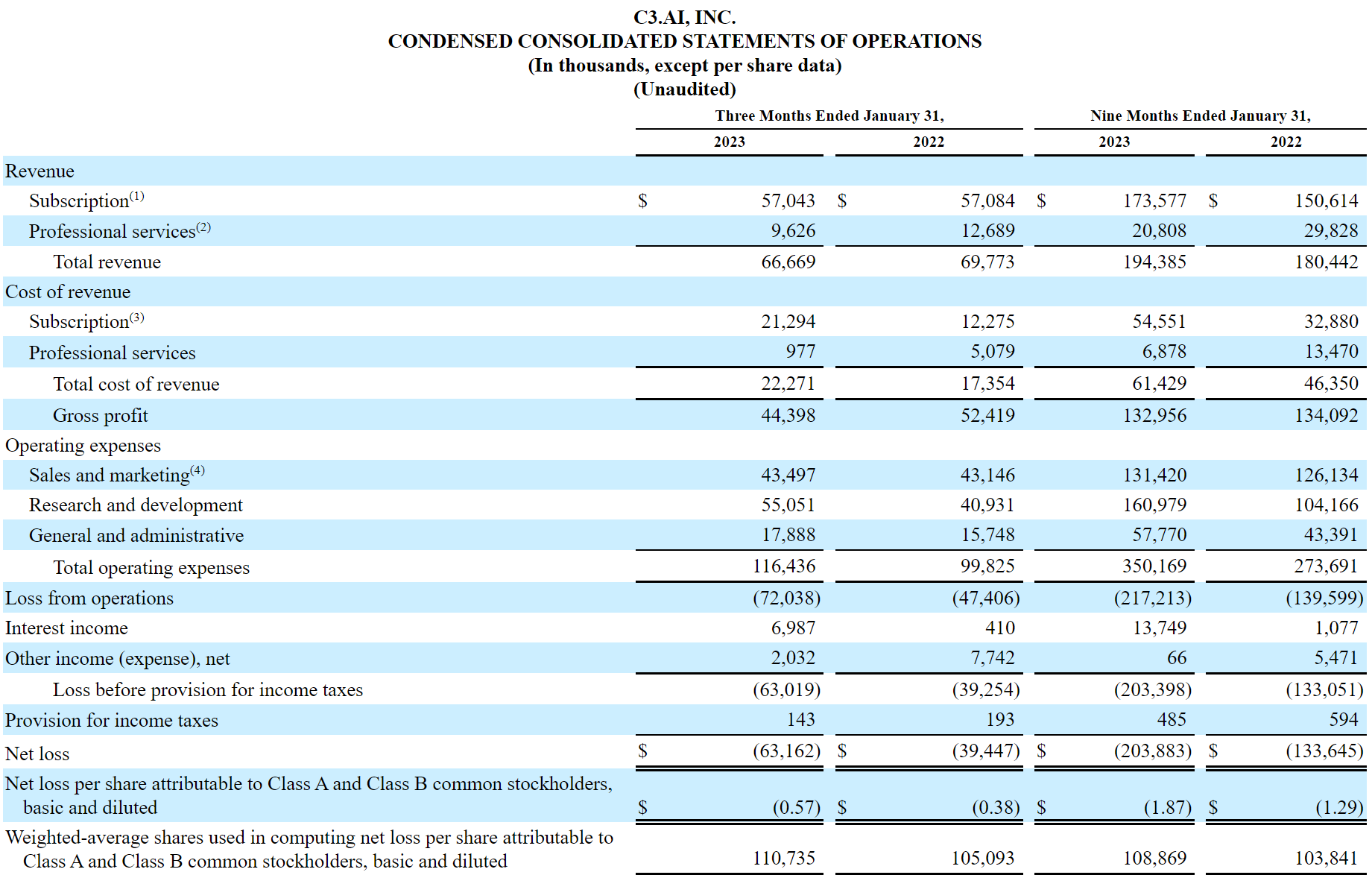Viewport: 1372px width, 875px height.
Task: Select total revenue value 69,773
Action: click(x=987, y=262)
